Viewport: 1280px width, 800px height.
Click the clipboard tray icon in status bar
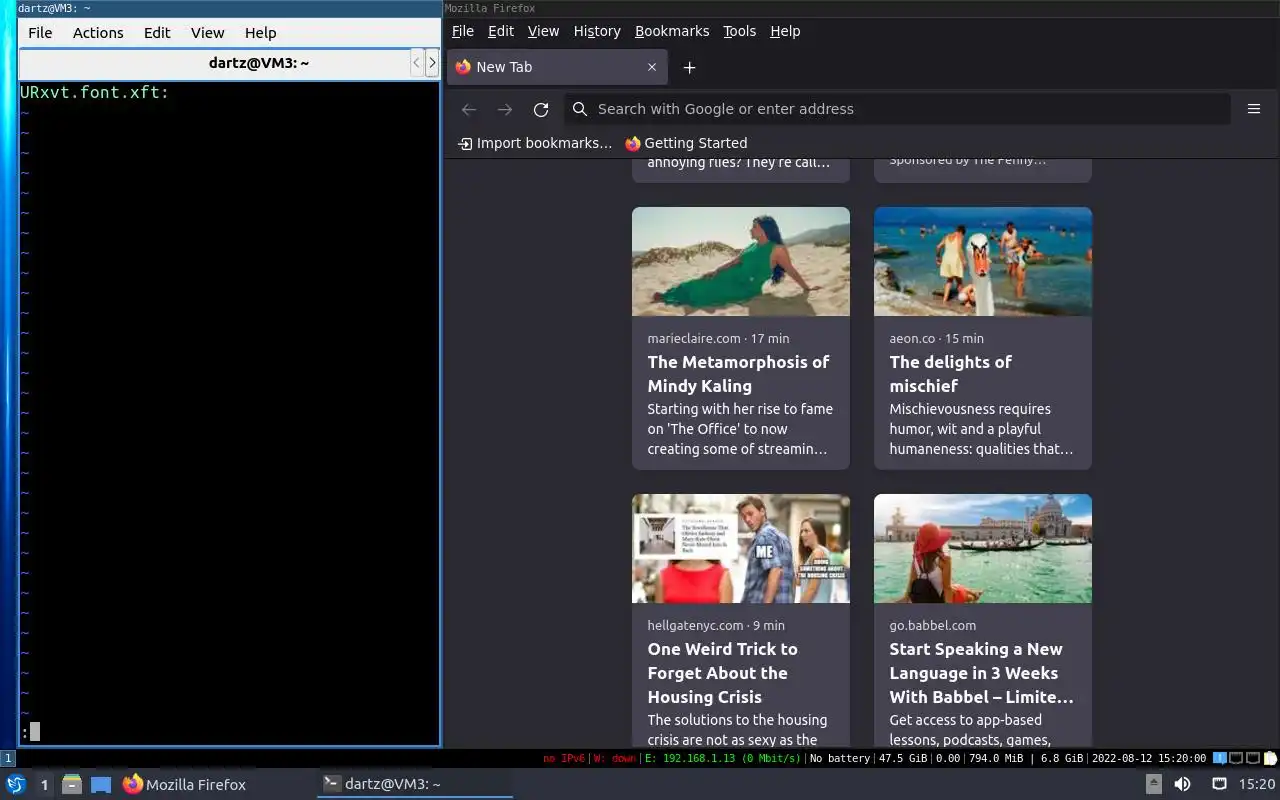pyautogui.click(x=1271, y=758)
